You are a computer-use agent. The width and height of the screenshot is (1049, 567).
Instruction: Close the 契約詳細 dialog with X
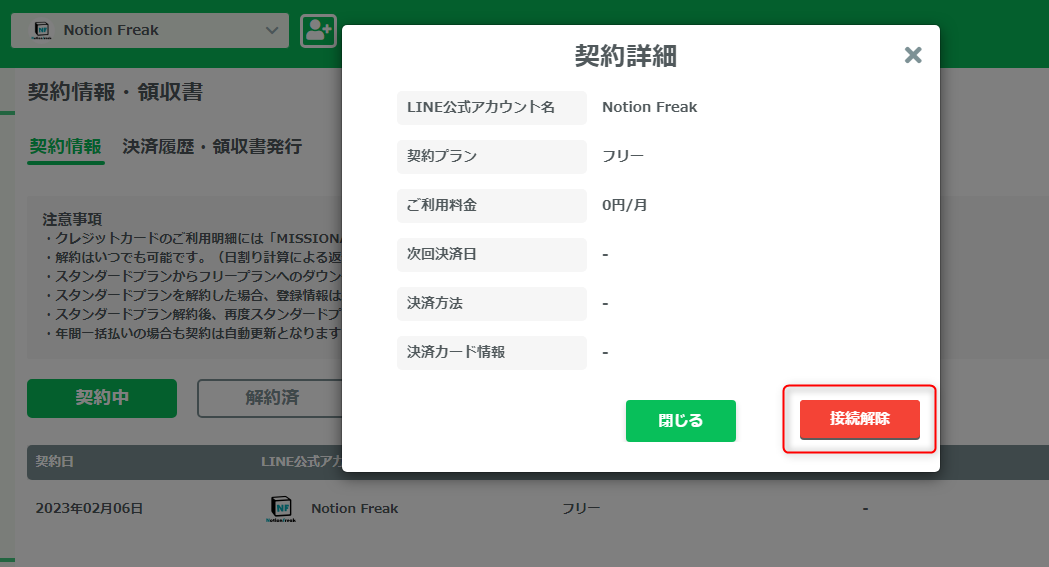point(913,55)
